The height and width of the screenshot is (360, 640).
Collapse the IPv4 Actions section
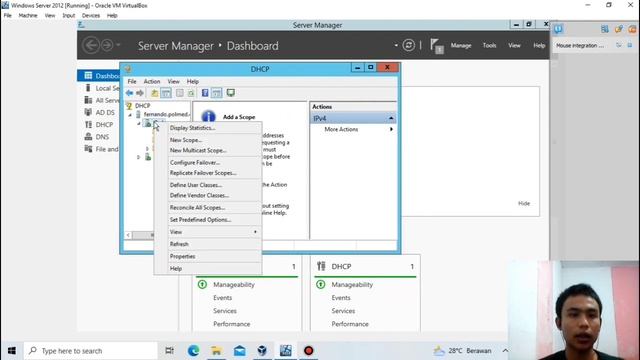(x=391, y=118)
